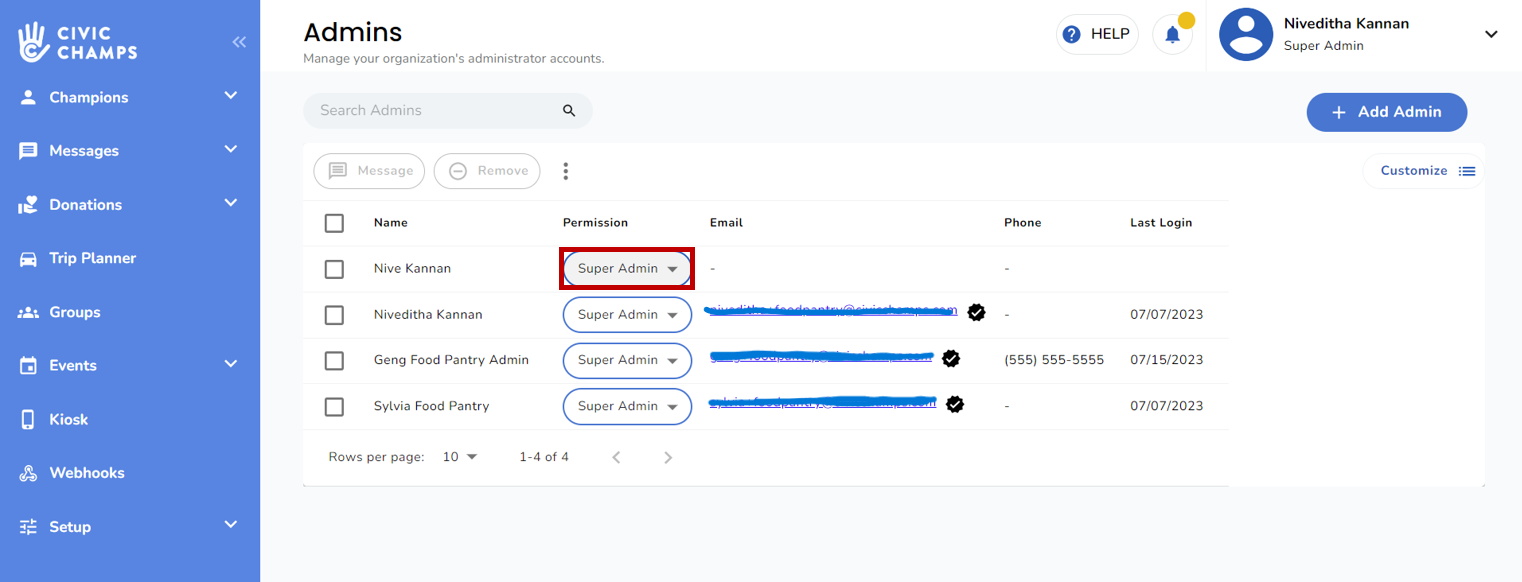Toggle the select-all header checkbox
The image size is (1522, 582).
pyautogui.click(x=334, y=223)
